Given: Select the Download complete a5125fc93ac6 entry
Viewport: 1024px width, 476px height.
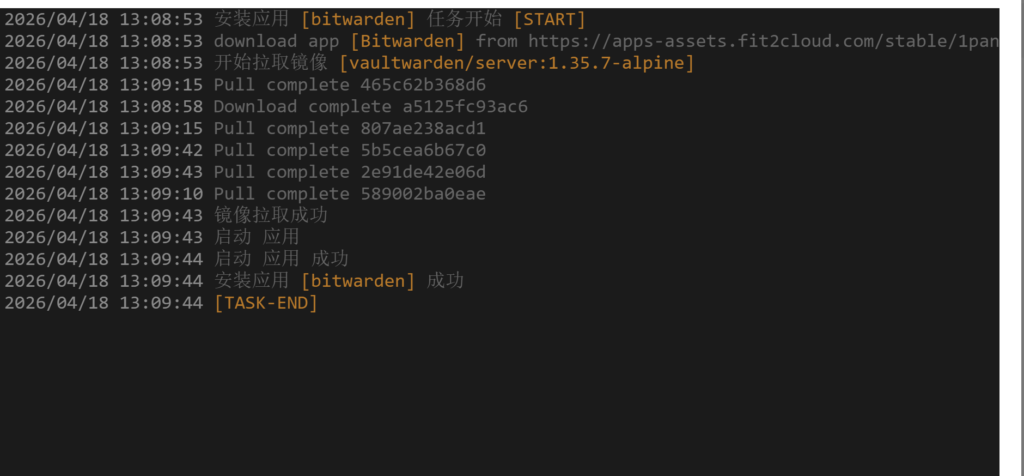Looking at the screenshot, I should 370,107.
